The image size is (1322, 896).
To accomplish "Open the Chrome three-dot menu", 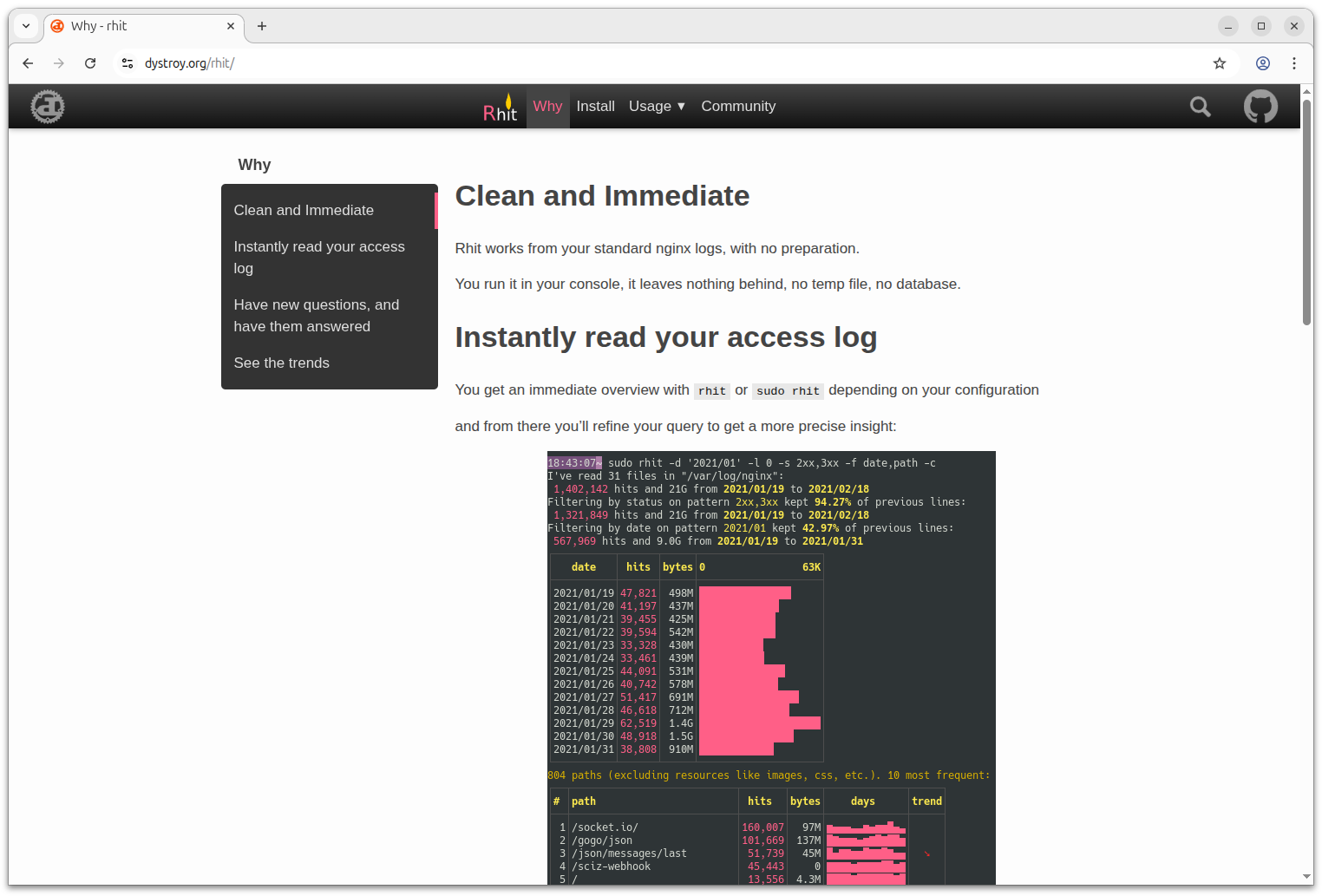I will [x=1293, y=63].
